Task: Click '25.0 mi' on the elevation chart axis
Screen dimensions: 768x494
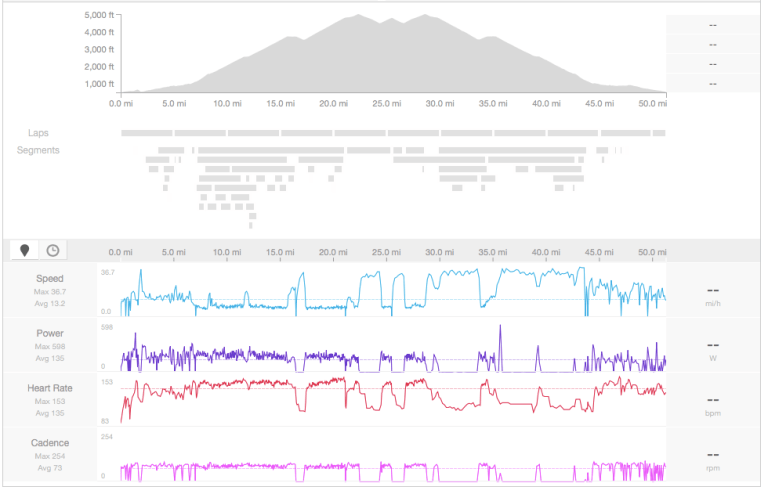Action: [386, 103]
